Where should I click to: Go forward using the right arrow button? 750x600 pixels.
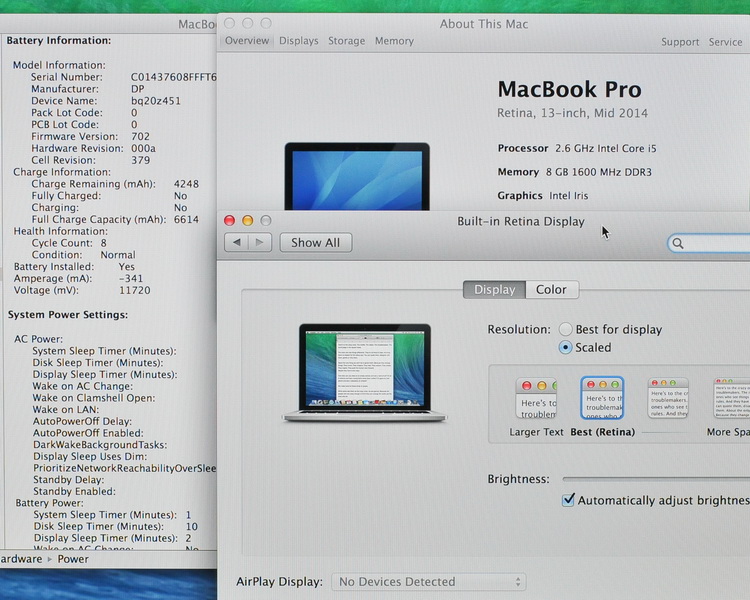pos(260,243)
